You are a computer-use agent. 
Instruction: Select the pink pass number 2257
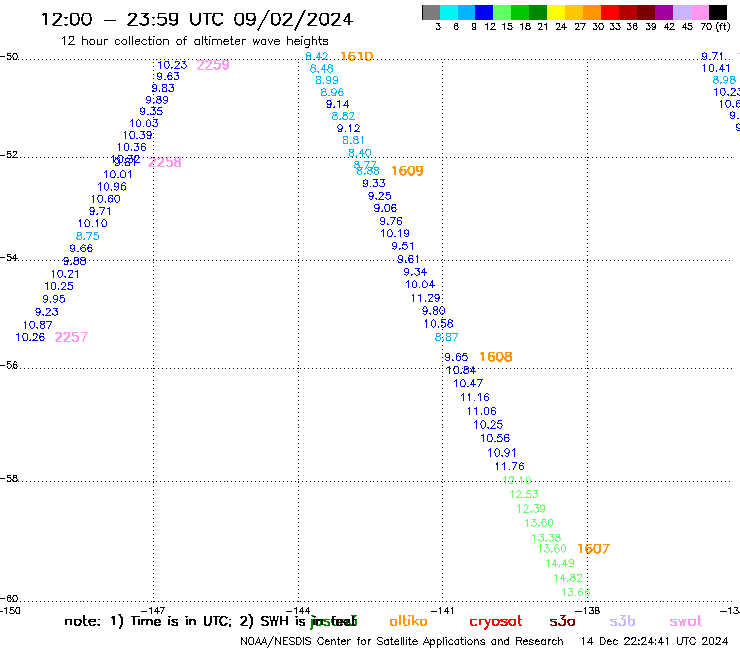click(71, 337)
